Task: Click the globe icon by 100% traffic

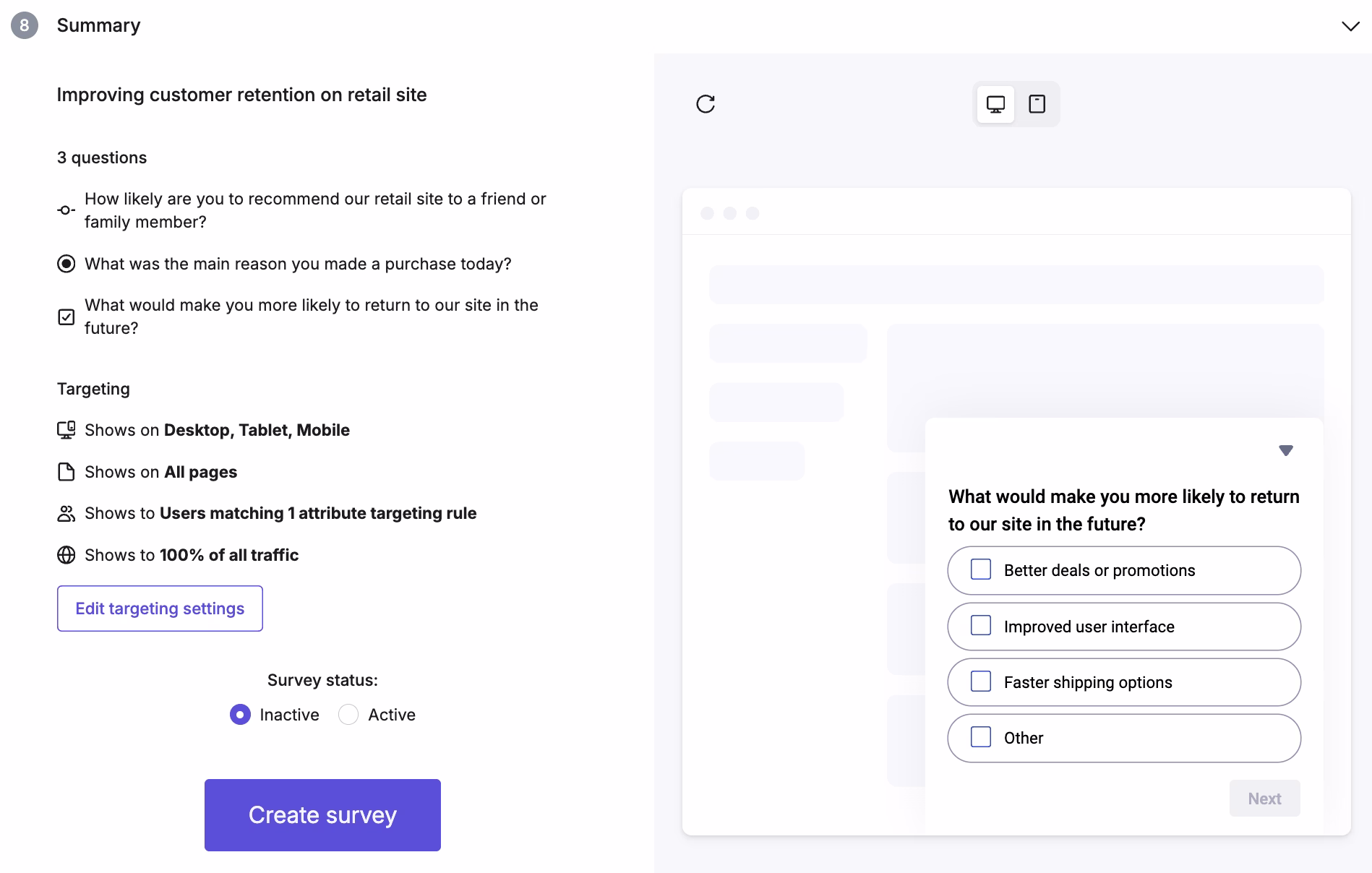Action: pyautogui.click(x=66, y=555)
